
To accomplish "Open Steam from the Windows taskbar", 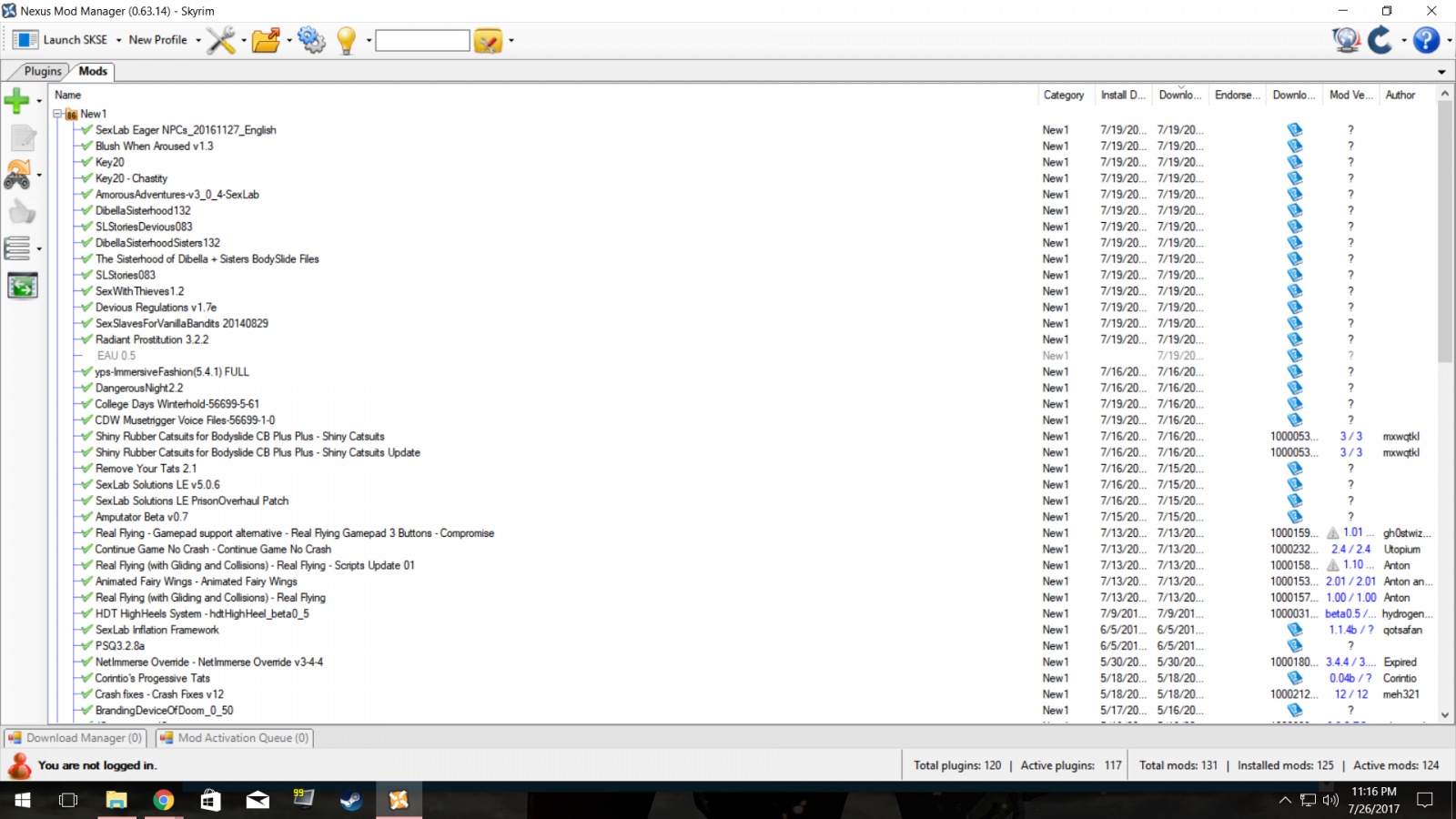I will [x=351, y=800].
